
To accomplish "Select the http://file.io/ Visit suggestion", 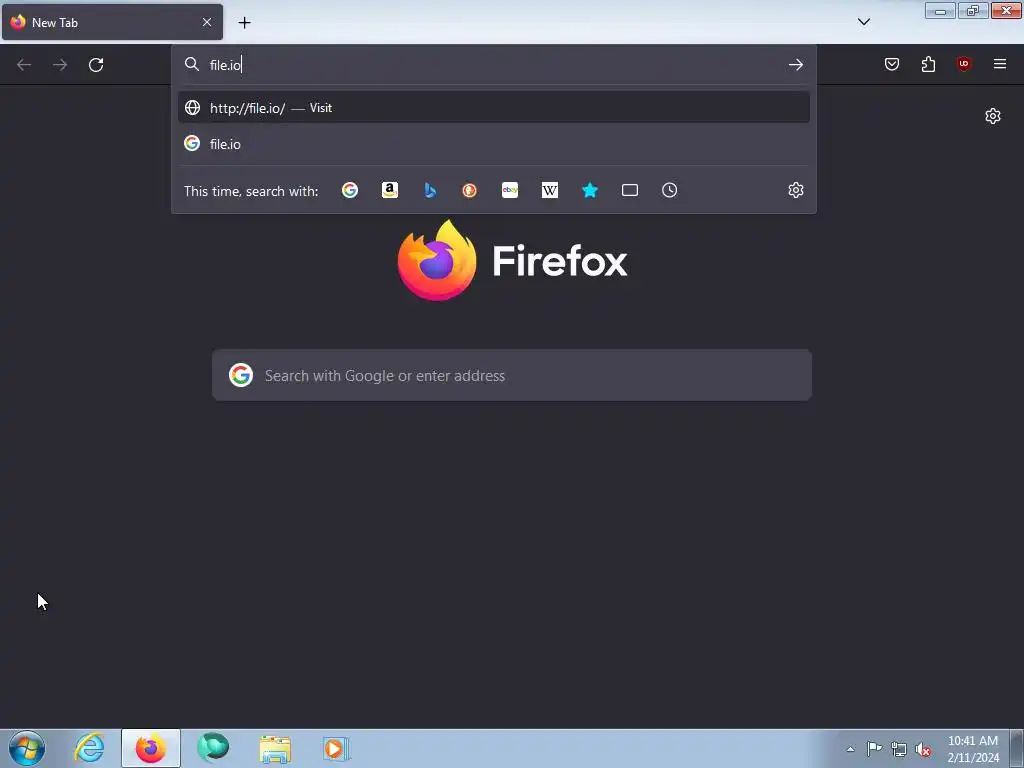I will click(494, 108).
